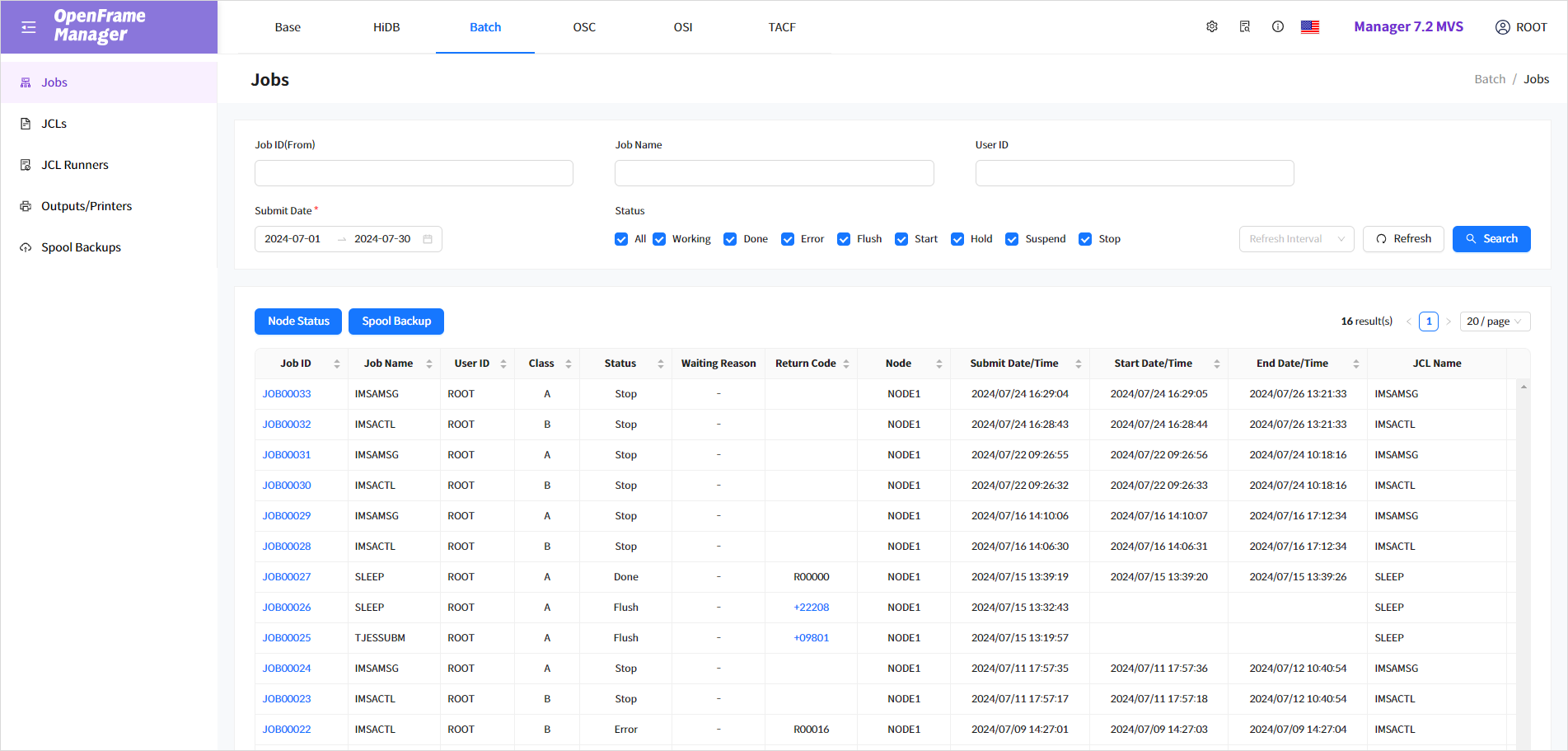Uncheck the Done status checkbox
This screenshot has height=751, width=1568.
pos(730,239)
